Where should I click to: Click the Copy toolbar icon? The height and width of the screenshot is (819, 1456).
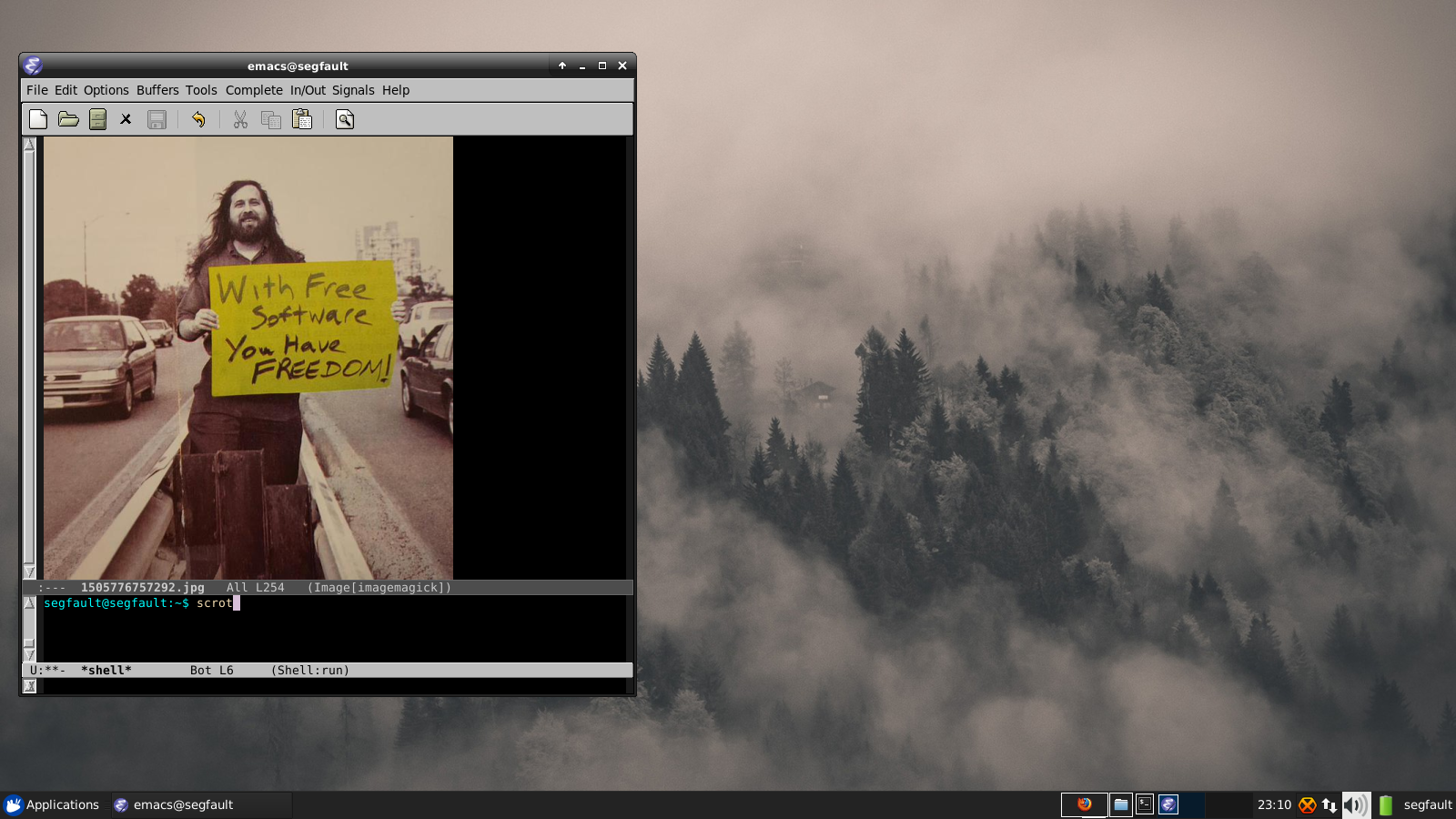(271, 119)
